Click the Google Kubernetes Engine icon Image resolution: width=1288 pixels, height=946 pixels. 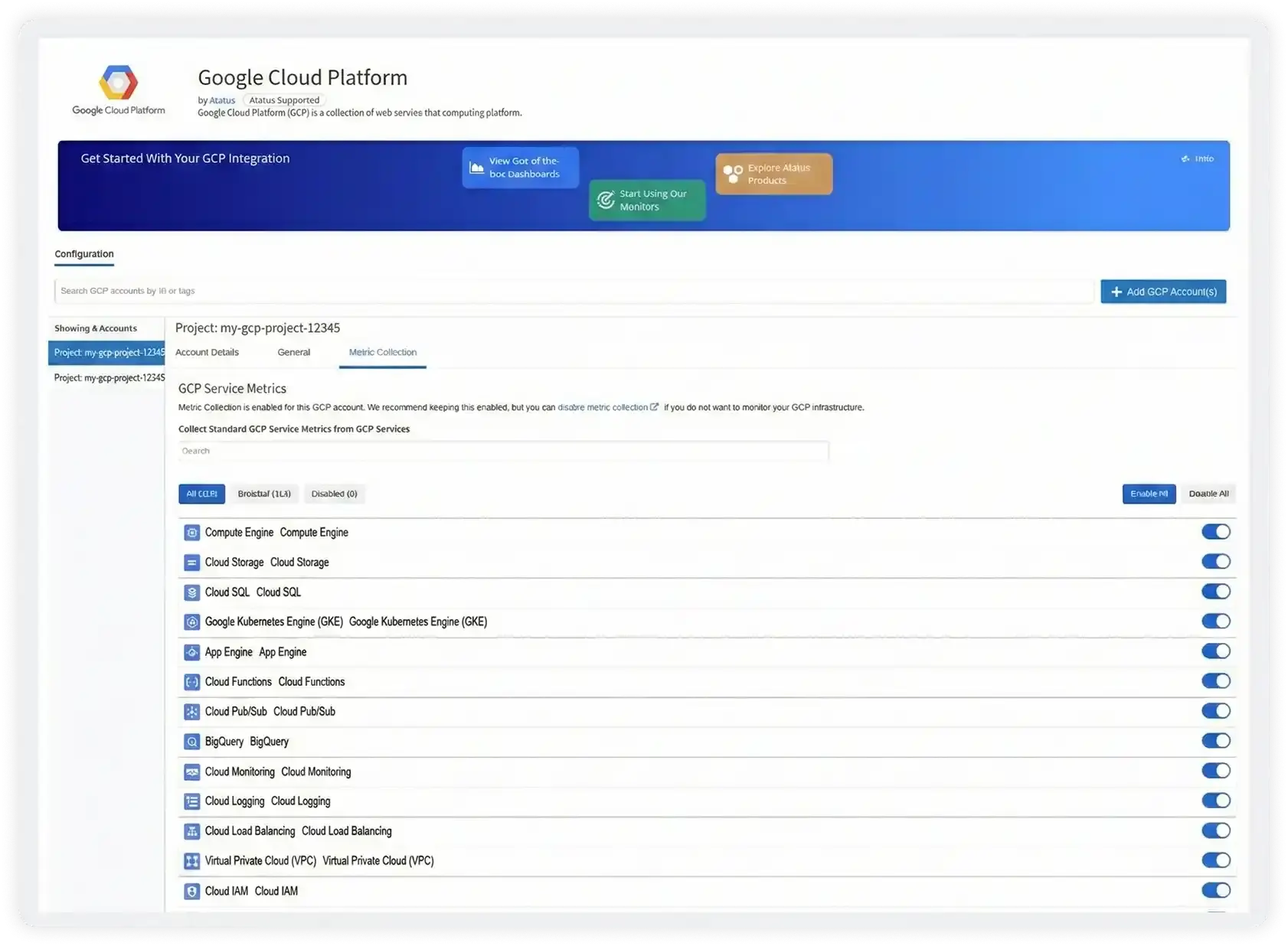click(x=191, y=621)
